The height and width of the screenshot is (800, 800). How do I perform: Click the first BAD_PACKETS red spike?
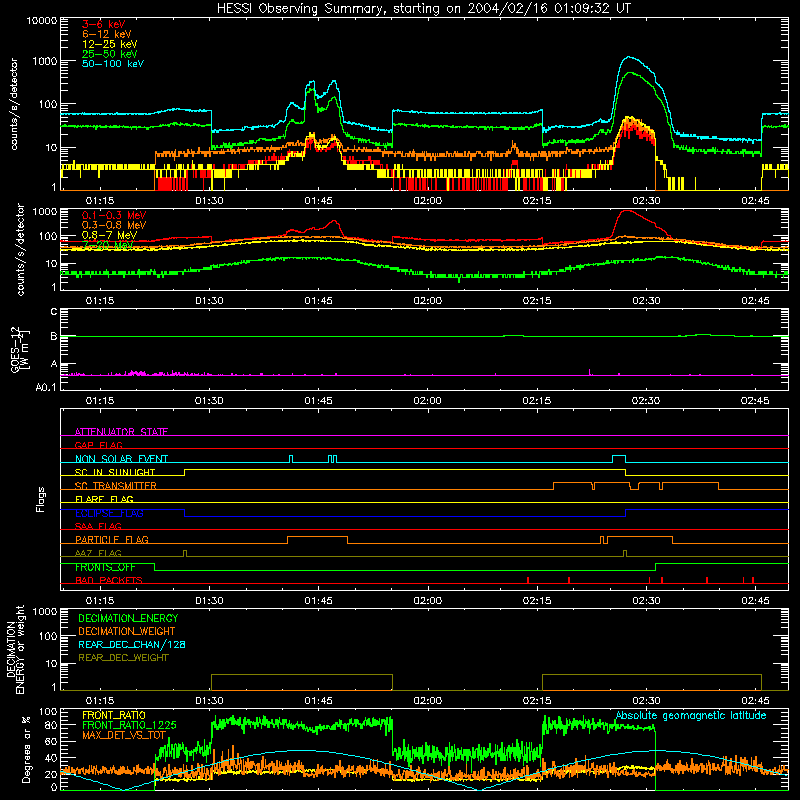pyautogui.click(x=528, y=580)
